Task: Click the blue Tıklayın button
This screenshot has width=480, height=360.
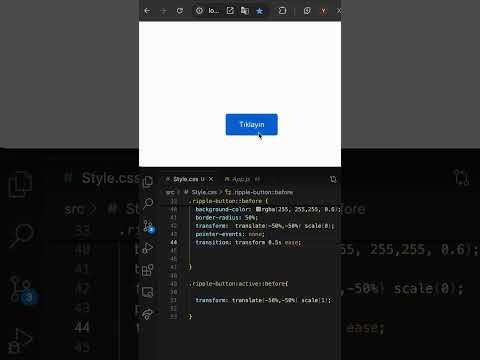Action: pyautogui.click(x=251, y=124)
